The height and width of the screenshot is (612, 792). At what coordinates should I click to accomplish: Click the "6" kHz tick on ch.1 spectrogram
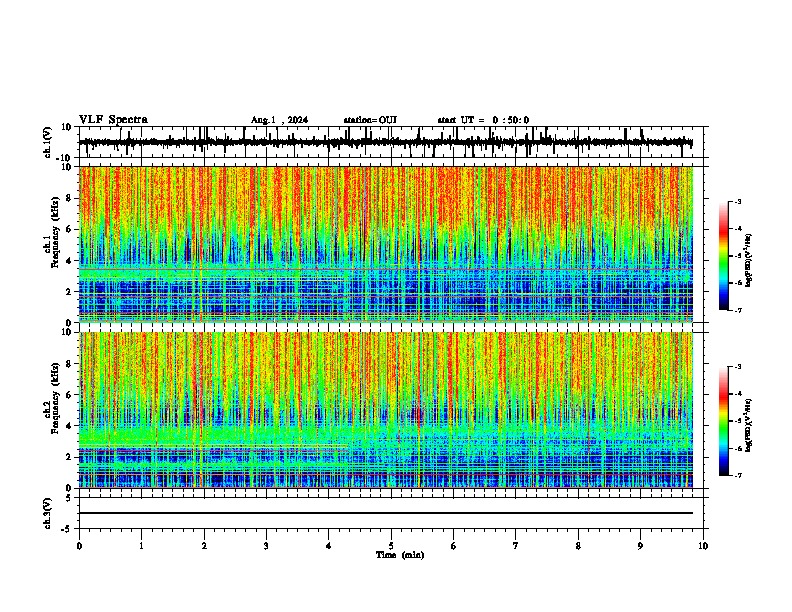[69, 230]
